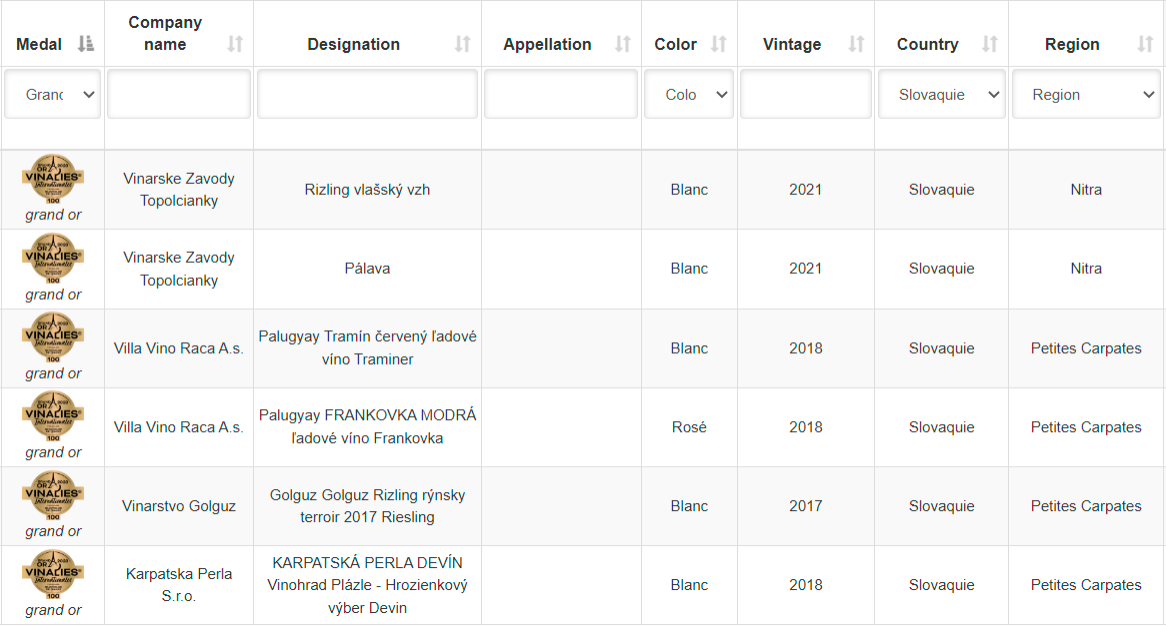Image resolution: width=1166 pixels, height=627 pixels.
Task: Click medal badge in Palugyay Tramín row
Action: pos(53,337)
